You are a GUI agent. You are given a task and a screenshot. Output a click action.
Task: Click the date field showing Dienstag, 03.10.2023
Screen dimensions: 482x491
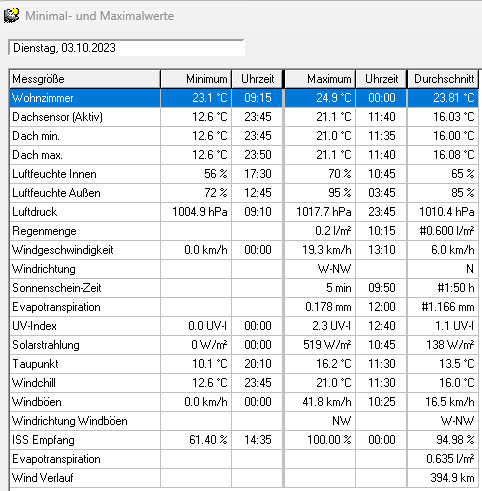pos(126,48)
